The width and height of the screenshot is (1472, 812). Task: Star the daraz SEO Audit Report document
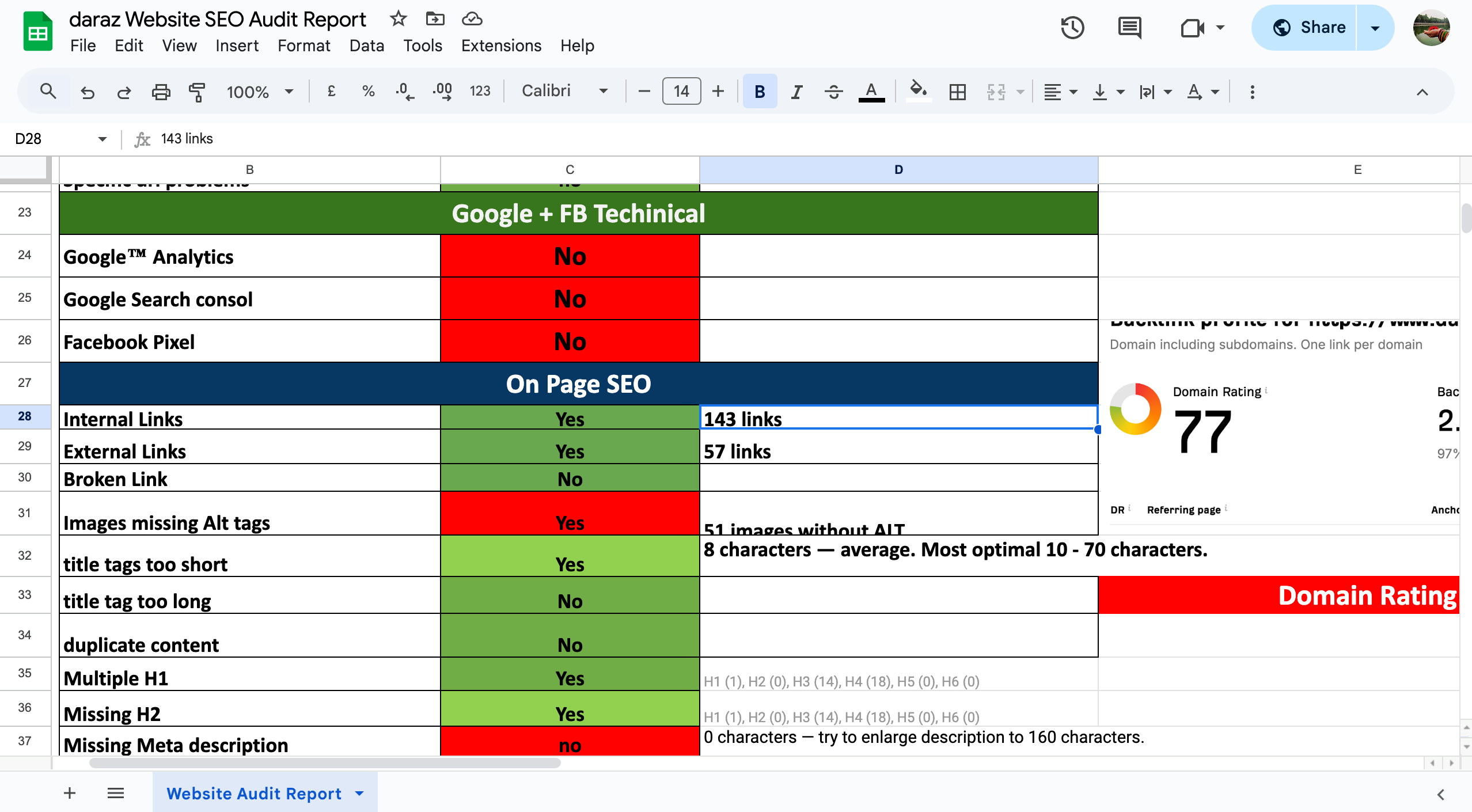click(x=399, y=18)
